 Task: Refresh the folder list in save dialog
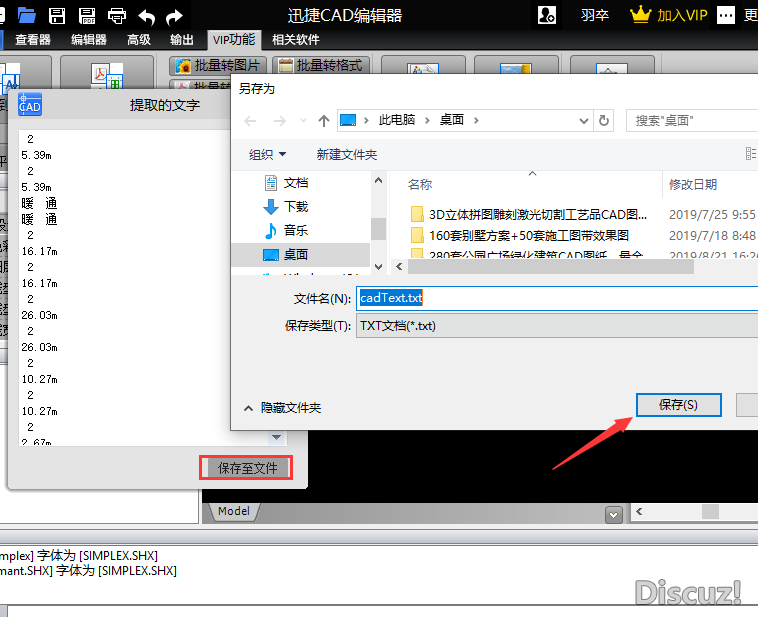604,120
